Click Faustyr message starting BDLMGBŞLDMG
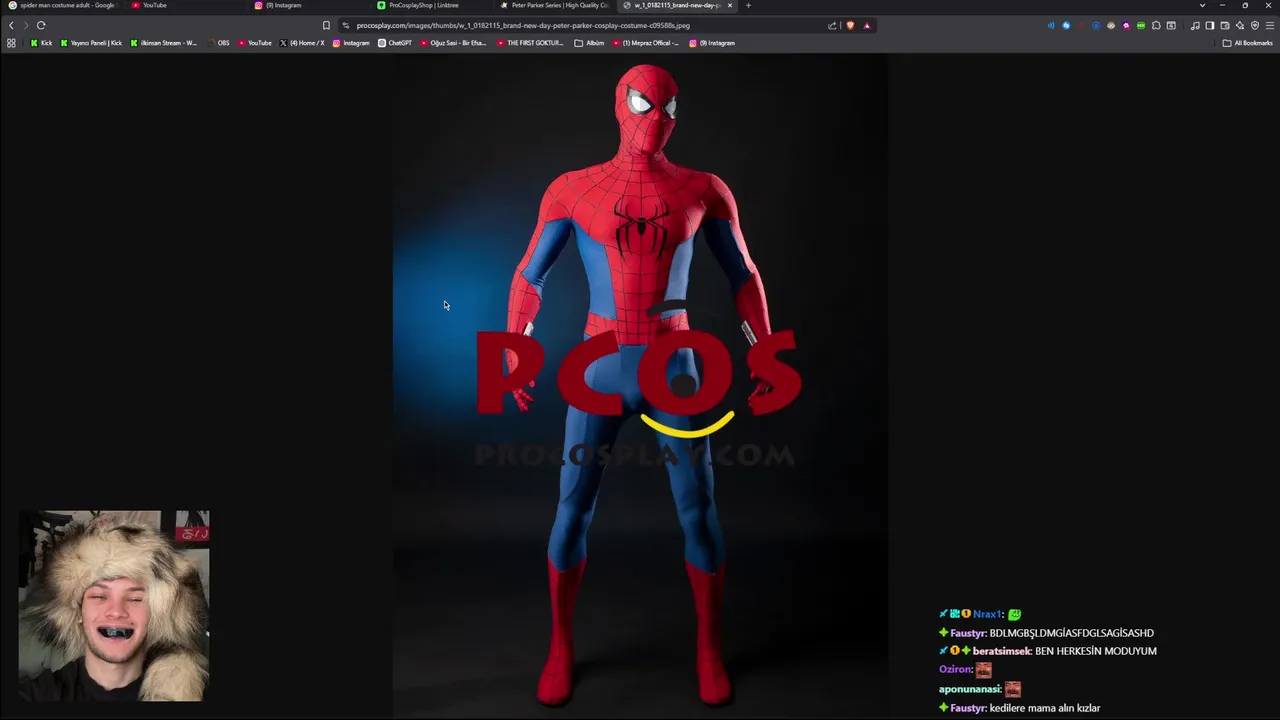The image size is (1280, 720). (1071, 633)
